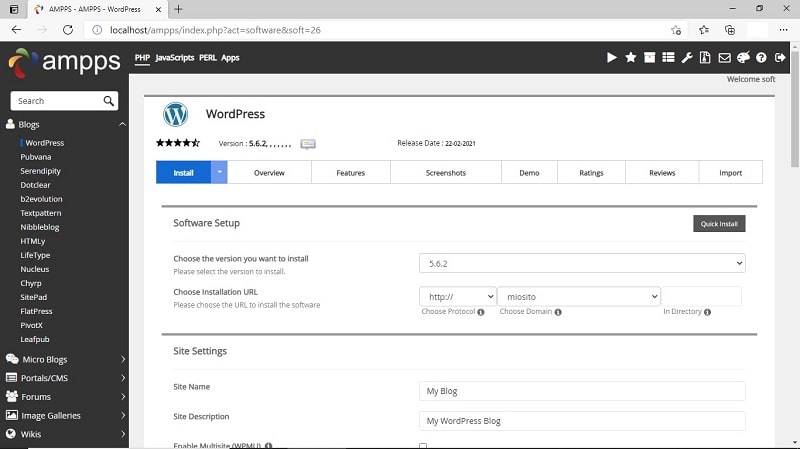Image resolution: width=800 pixels, height=449 pixels.
Task: Open Serendipity in the sidebar
Action: [x=40, y=171]
